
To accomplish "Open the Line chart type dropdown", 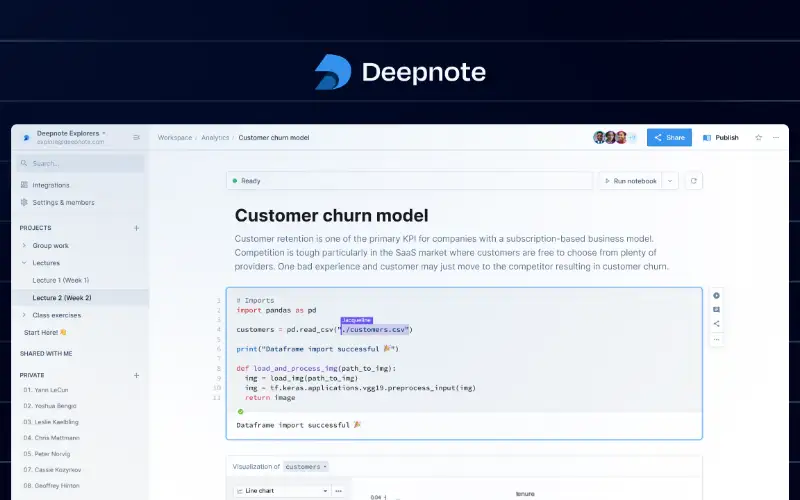I will [x=282, y=491].
